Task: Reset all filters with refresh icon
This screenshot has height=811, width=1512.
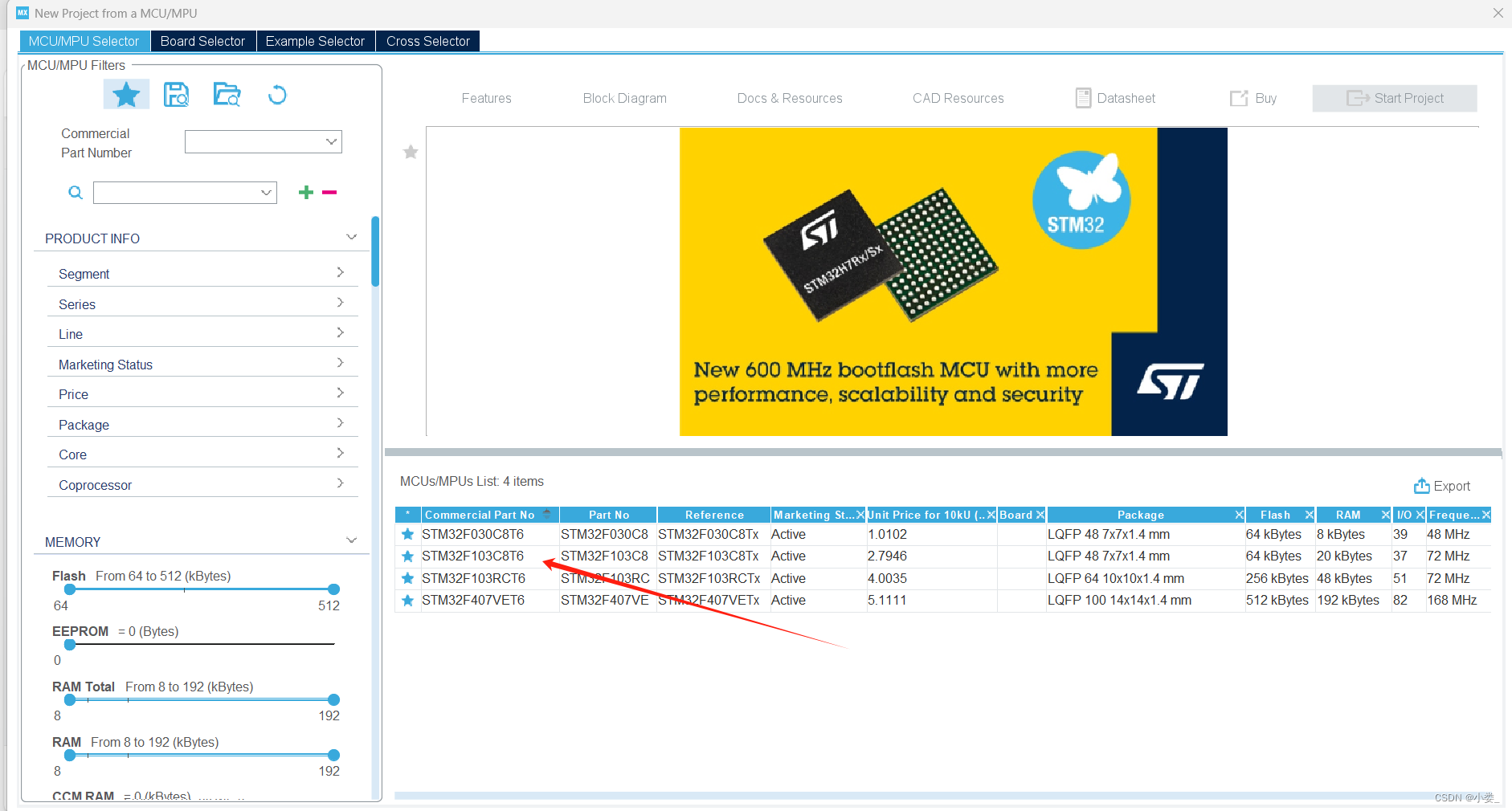Action: tap(277, 95)
